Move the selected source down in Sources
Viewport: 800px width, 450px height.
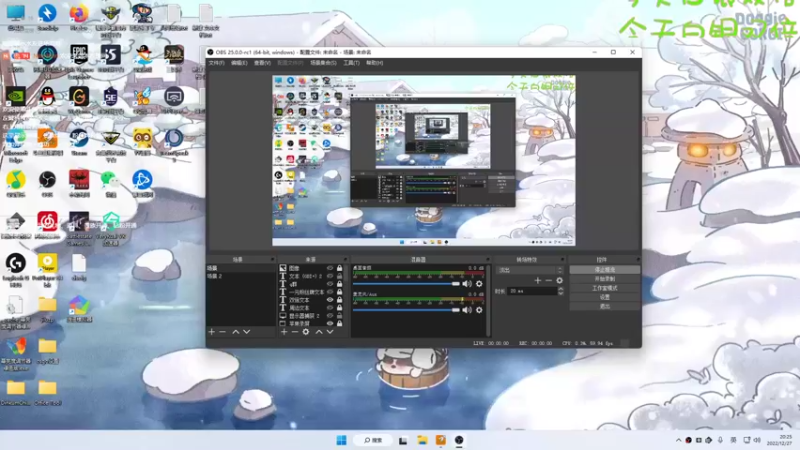pyautogui.click(x=330, y=332)
